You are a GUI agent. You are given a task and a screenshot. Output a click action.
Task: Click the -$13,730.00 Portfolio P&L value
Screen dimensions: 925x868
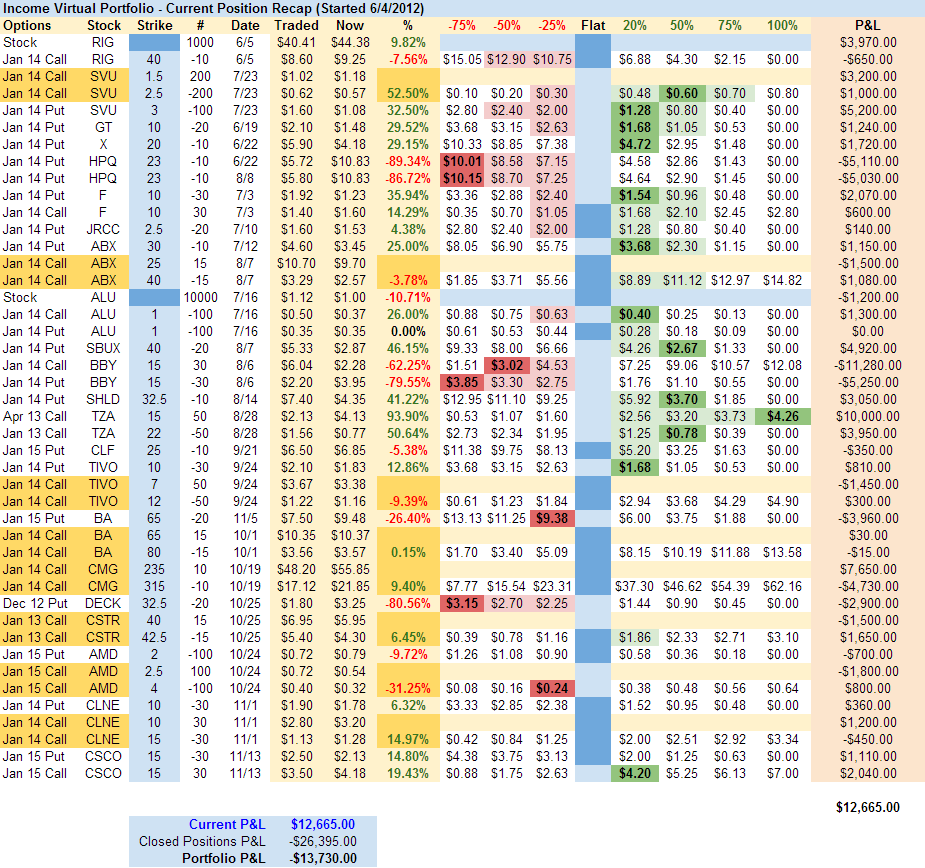tap(322, 858)
